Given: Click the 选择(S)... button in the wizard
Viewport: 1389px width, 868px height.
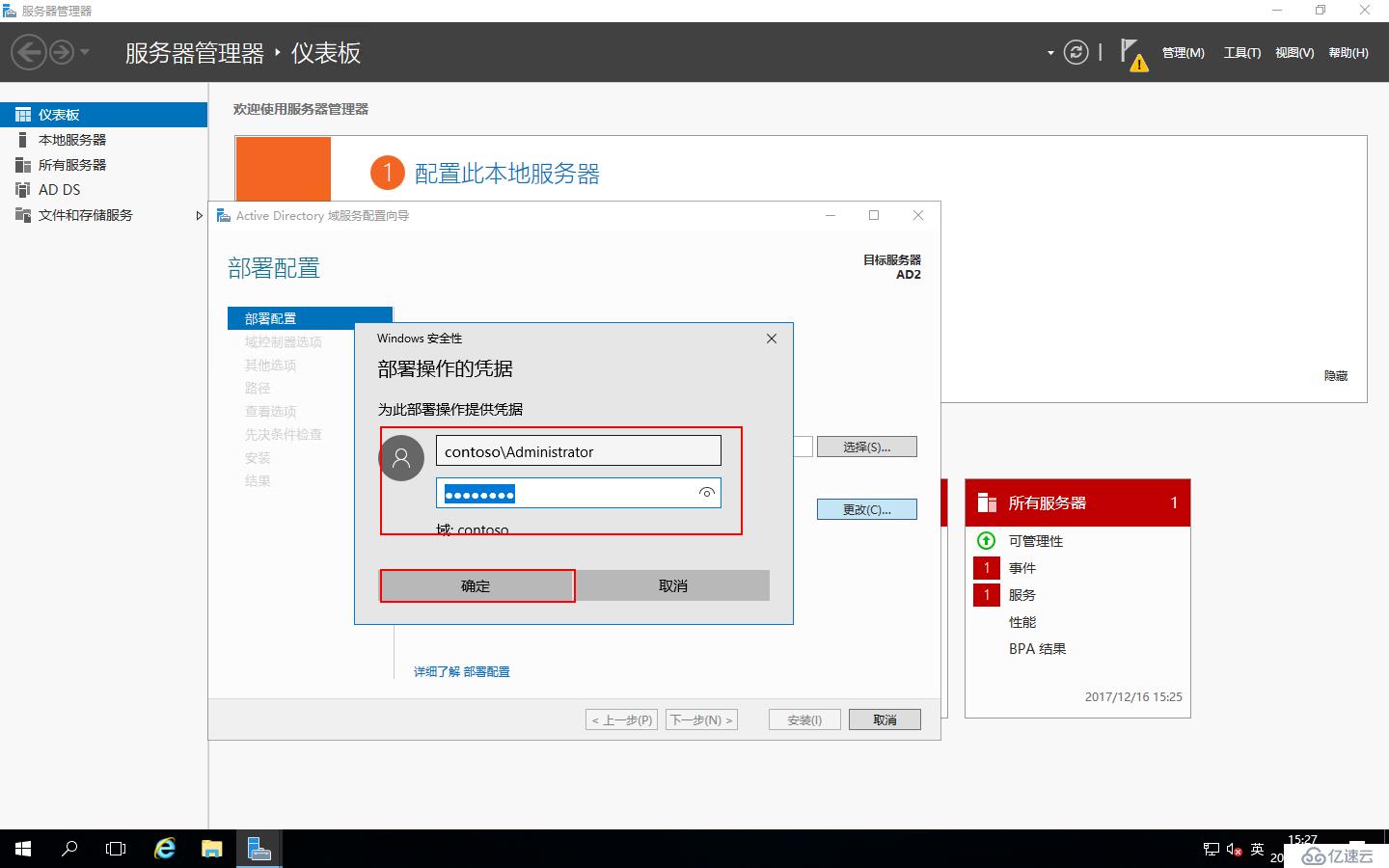Looking at the screenshot, I should [x=867, y=447].
